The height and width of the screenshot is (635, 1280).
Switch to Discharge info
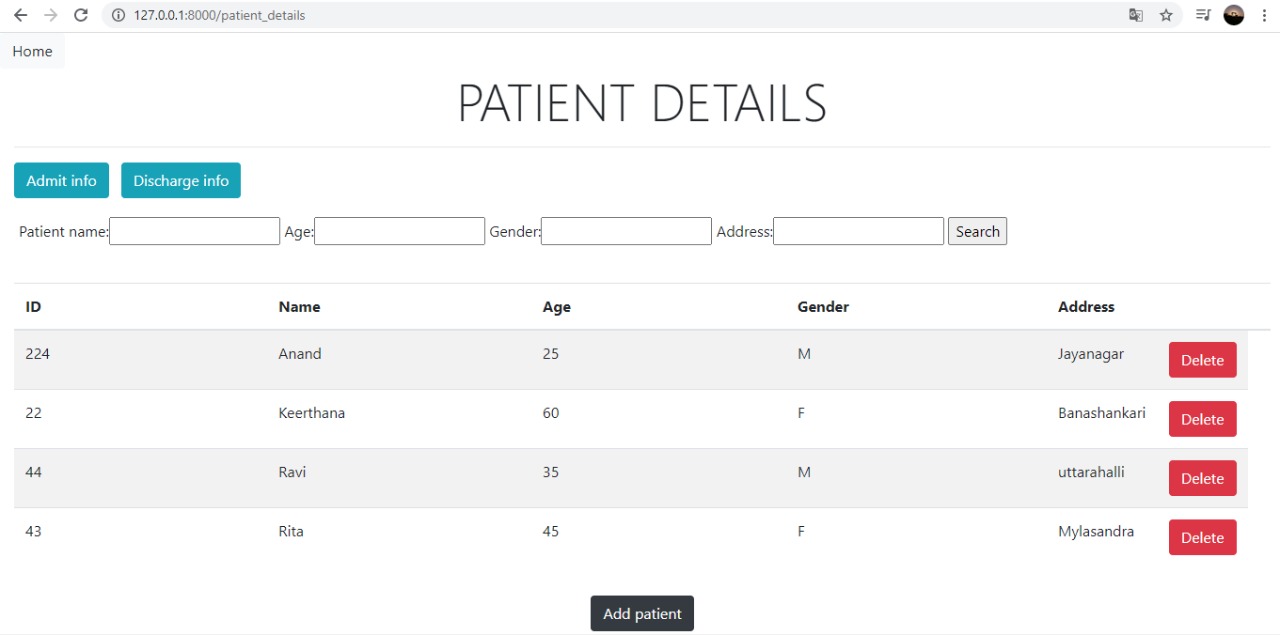[181, 180]
